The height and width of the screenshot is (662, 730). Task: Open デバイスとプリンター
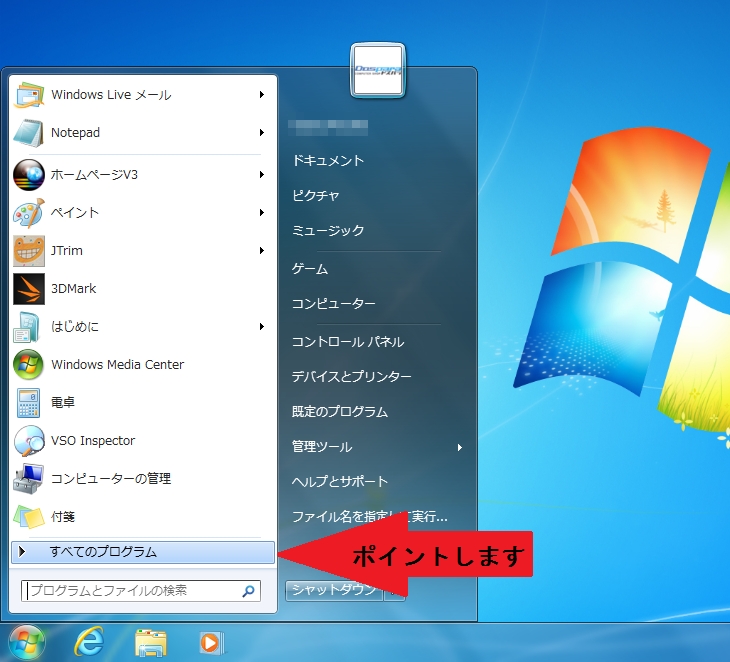tap(351, 377)
